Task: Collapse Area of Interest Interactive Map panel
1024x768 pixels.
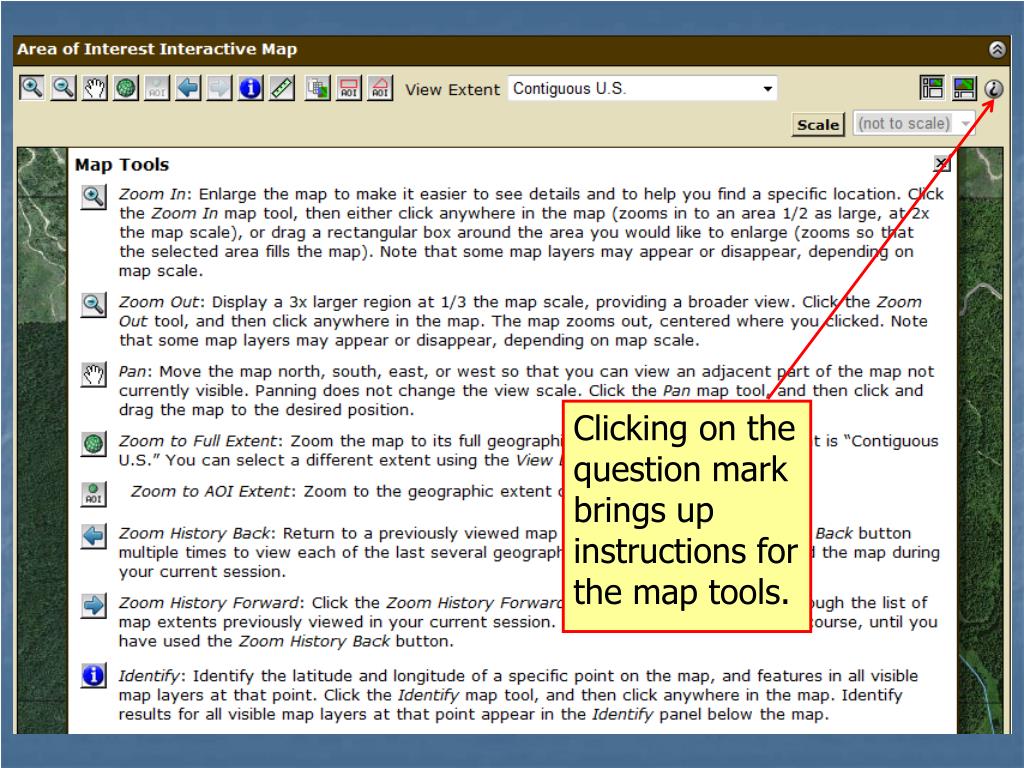Action: [997, 49]
